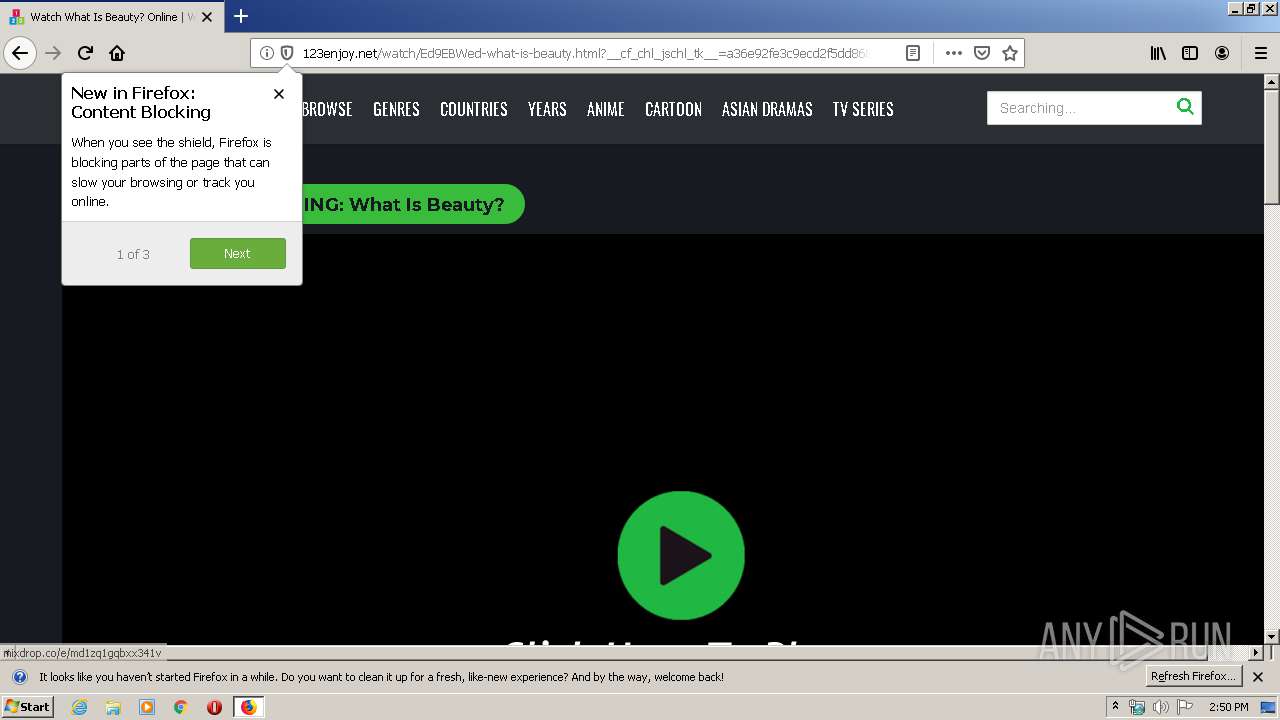This screenshot has width=1280, height=720.
Task: Toggle reader view in address bar
Action: click(x=913, y=53)
